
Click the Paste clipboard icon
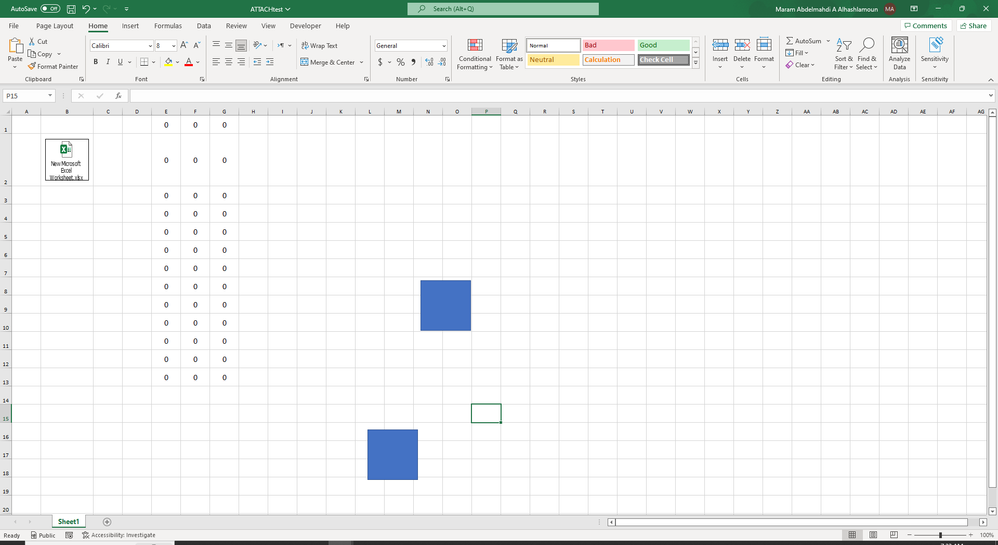15,46
